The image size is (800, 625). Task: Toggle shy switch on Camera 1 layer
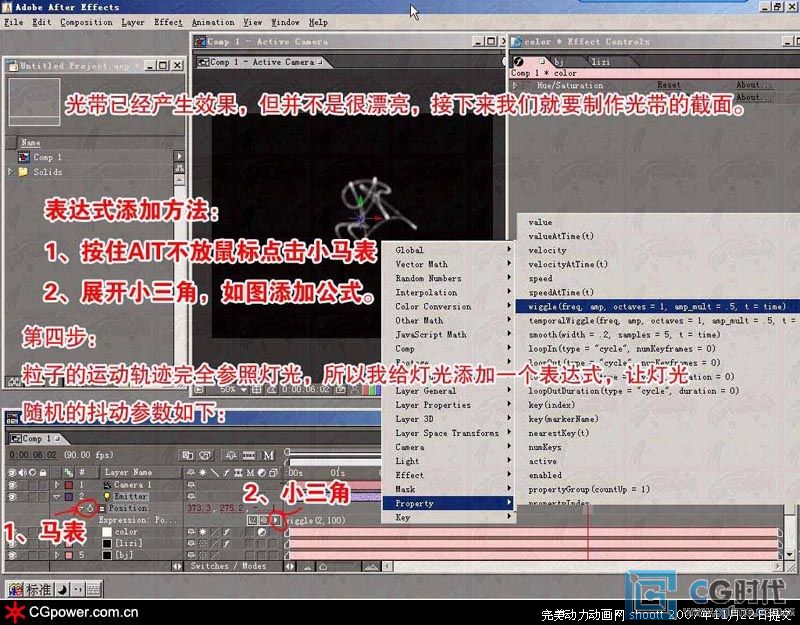tap(191, 485)
